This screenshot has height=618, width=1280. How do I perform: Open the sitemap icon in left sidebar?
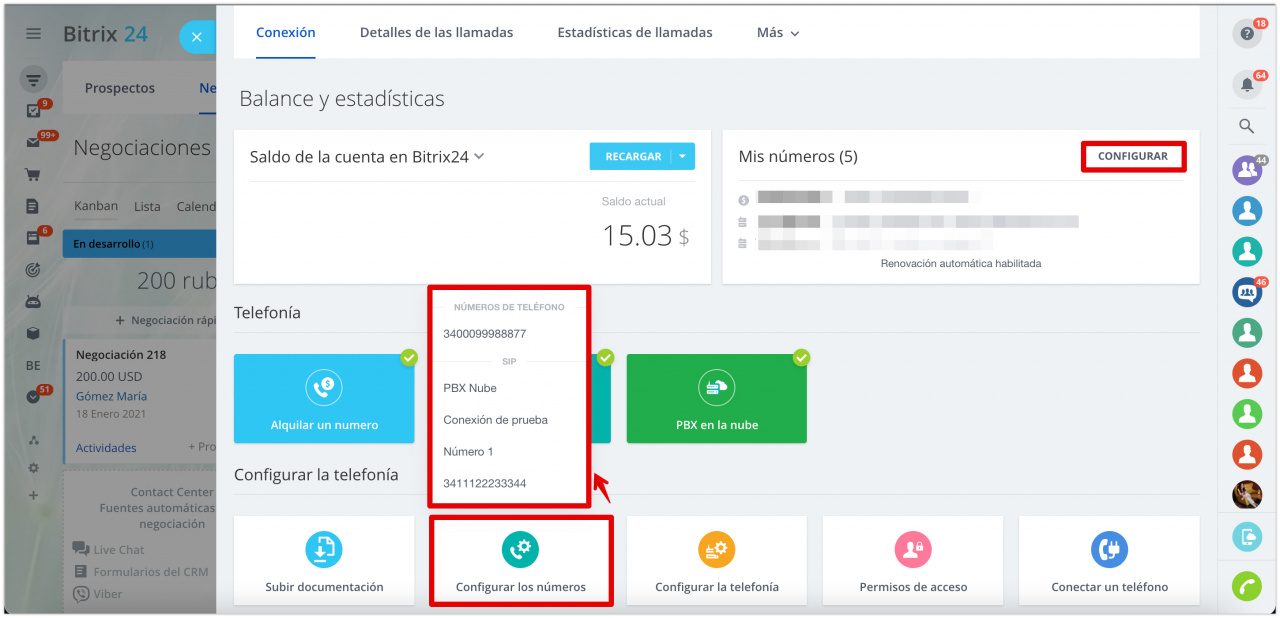[33, 440]
